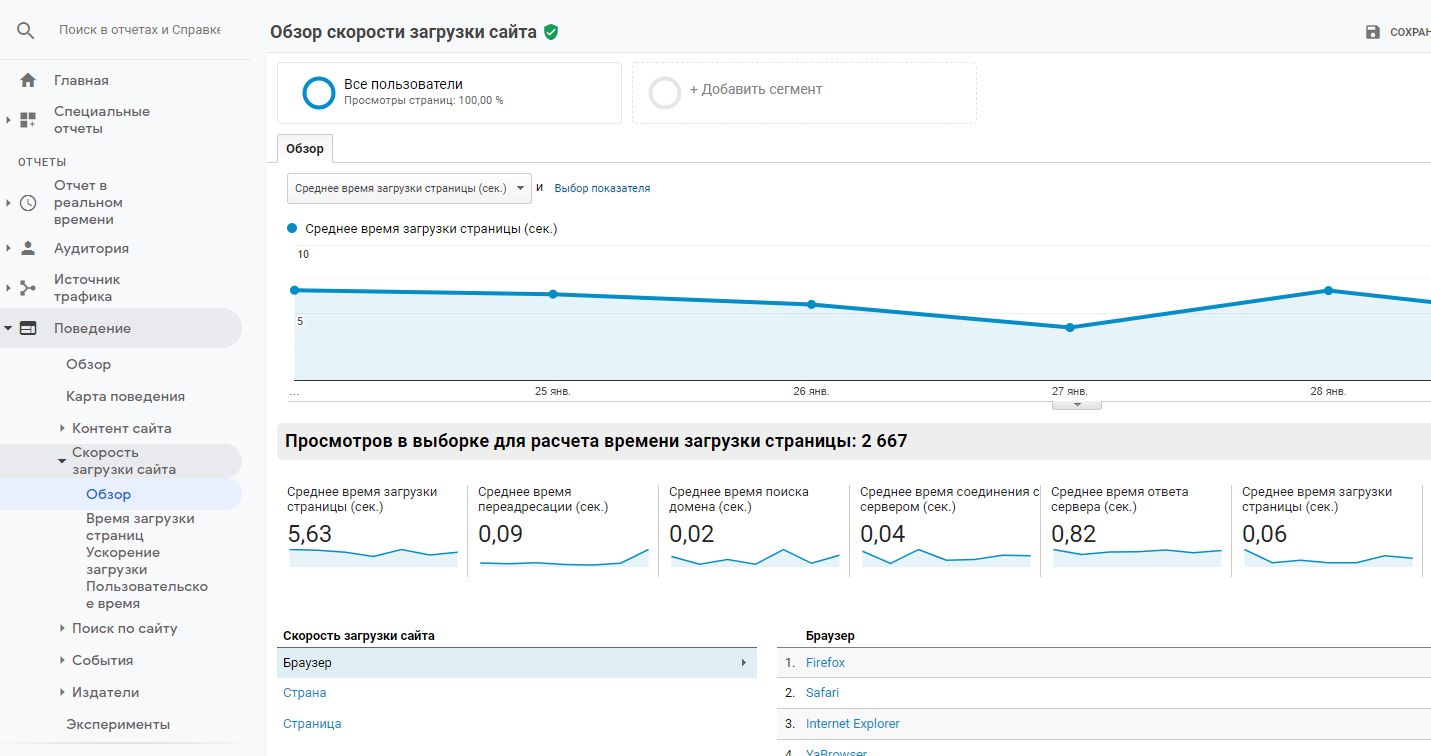
Task: Click the save floppy disk icon
Action: pos(1373,32)
